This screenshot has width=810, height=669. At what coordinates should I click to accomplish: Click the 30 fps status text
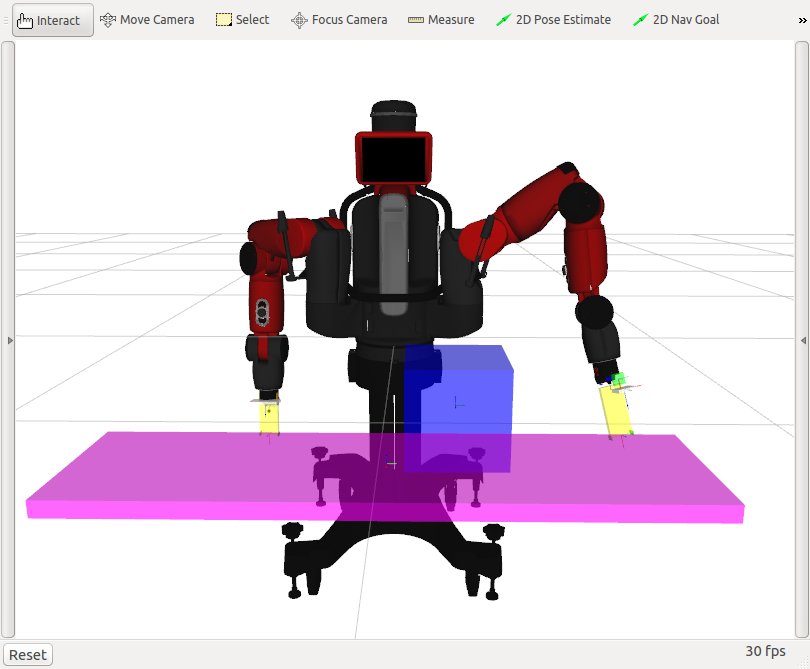pyautogui.click(x=765, y=651)
